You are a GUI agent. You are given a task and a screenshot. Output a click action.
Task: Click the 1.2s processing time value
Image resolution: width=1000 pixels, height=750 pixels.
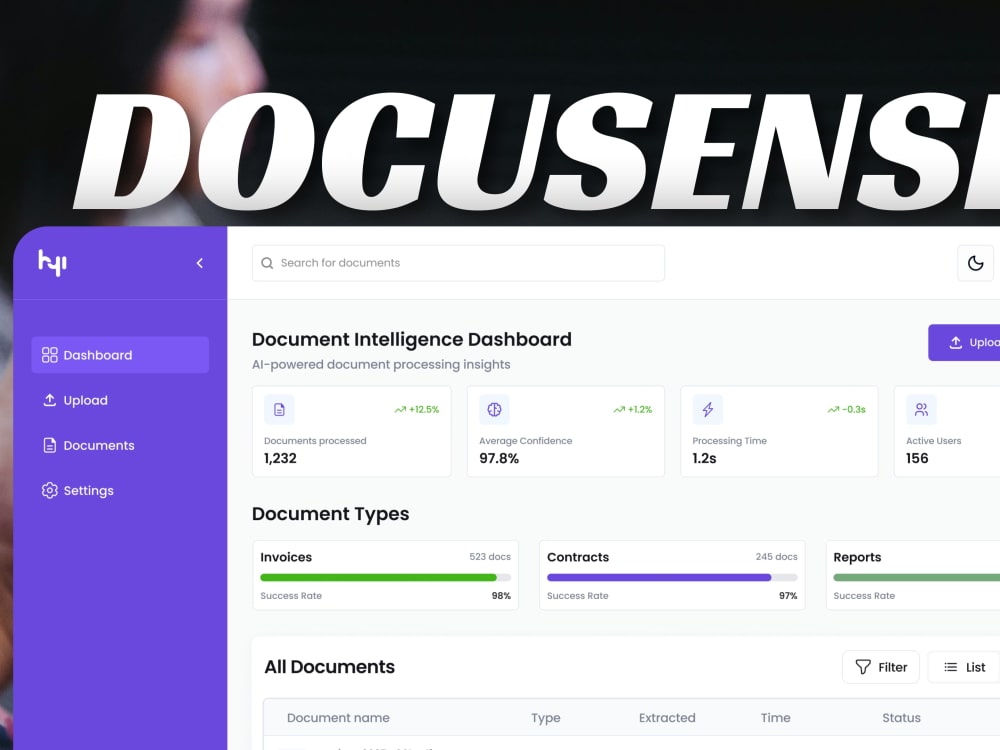click(x=704, y=458)
